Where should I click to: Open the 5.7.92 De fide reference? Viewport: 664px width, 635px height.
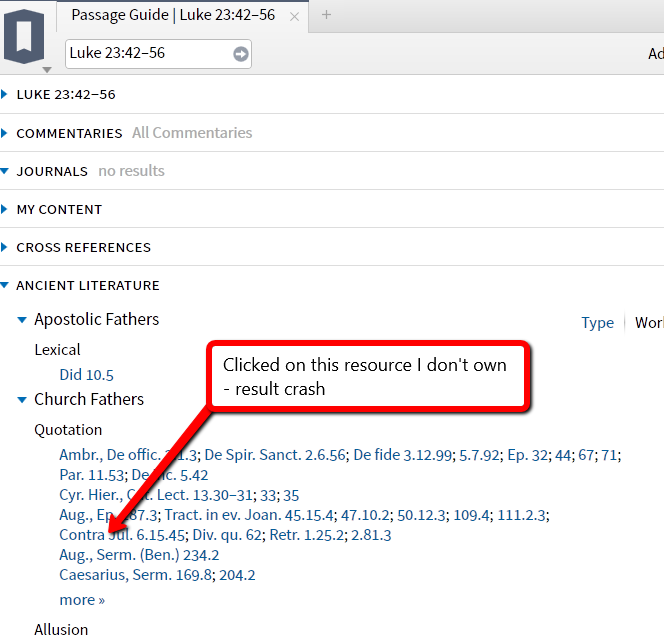(x=479, y=455)
